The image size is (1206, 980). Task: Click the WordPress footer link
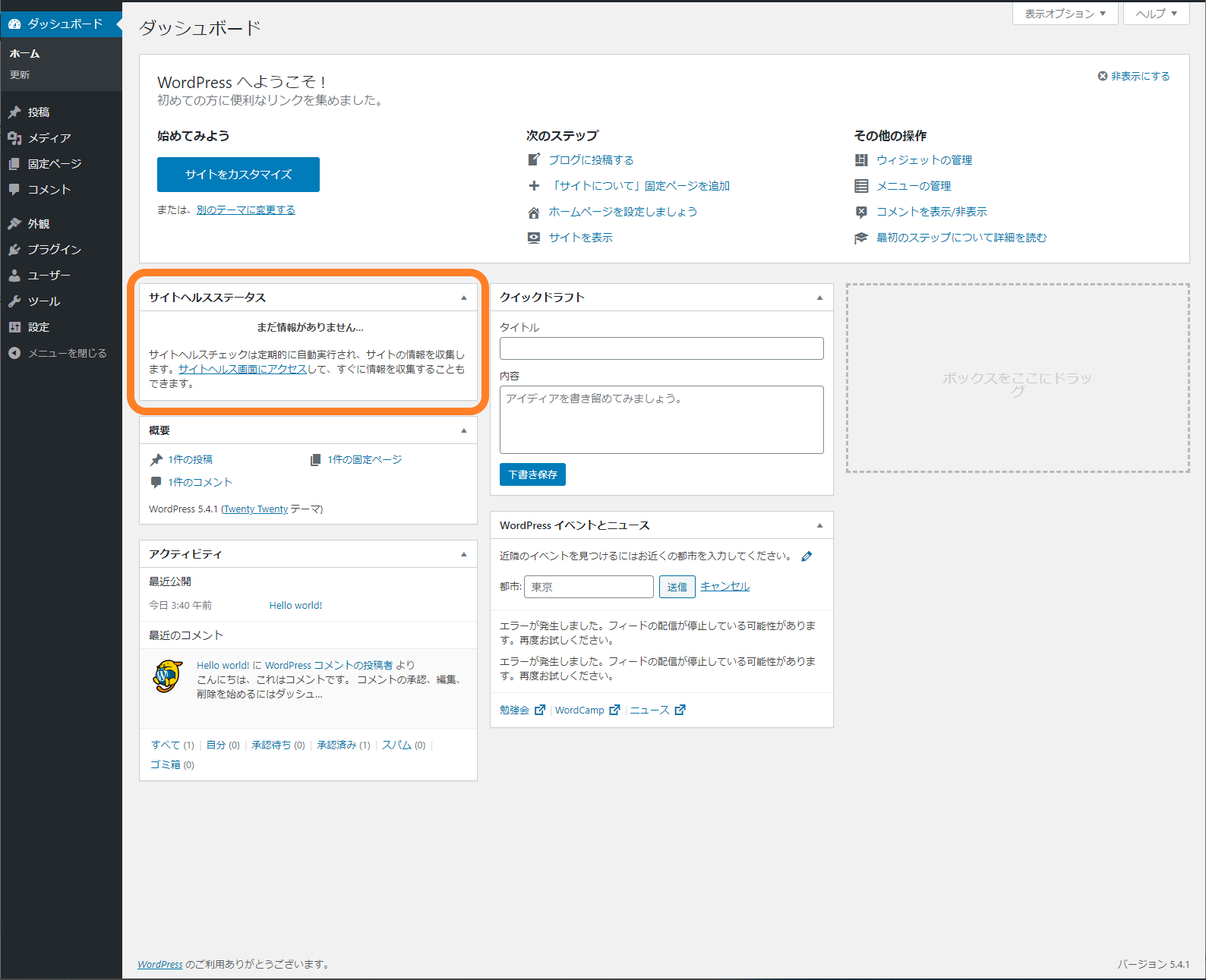point(160,965)
